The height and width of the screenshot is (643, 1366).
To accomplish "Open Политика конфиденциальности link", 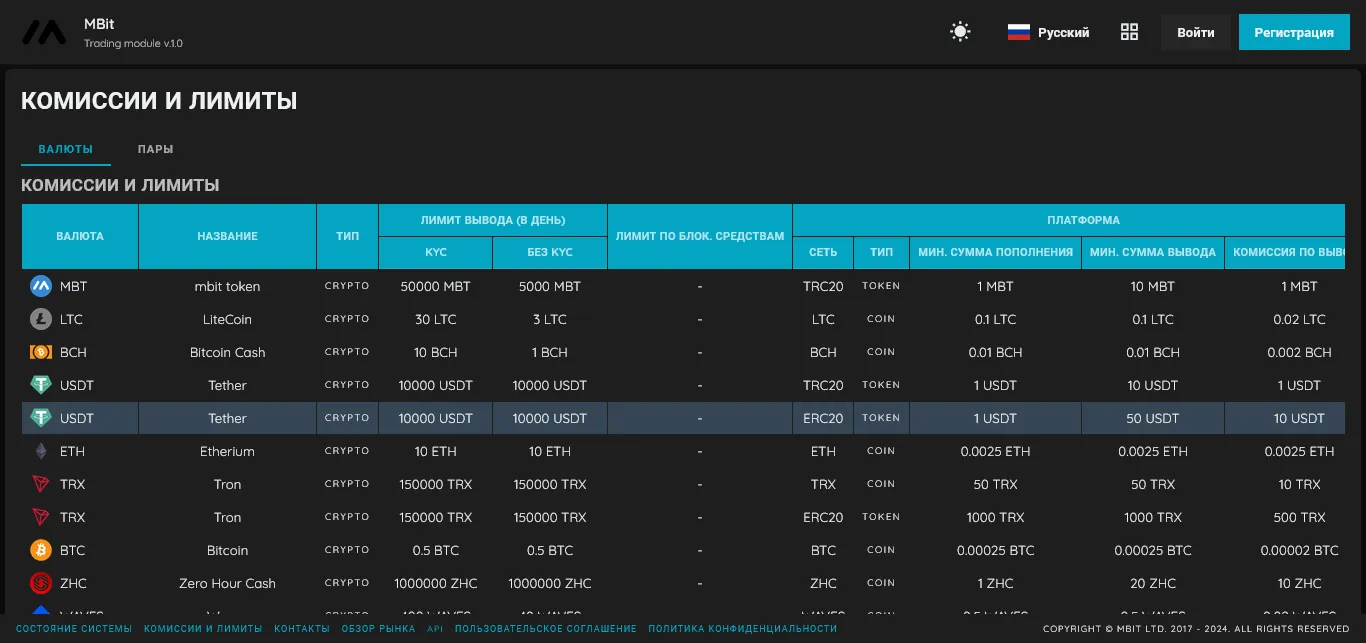I will 743,629.
